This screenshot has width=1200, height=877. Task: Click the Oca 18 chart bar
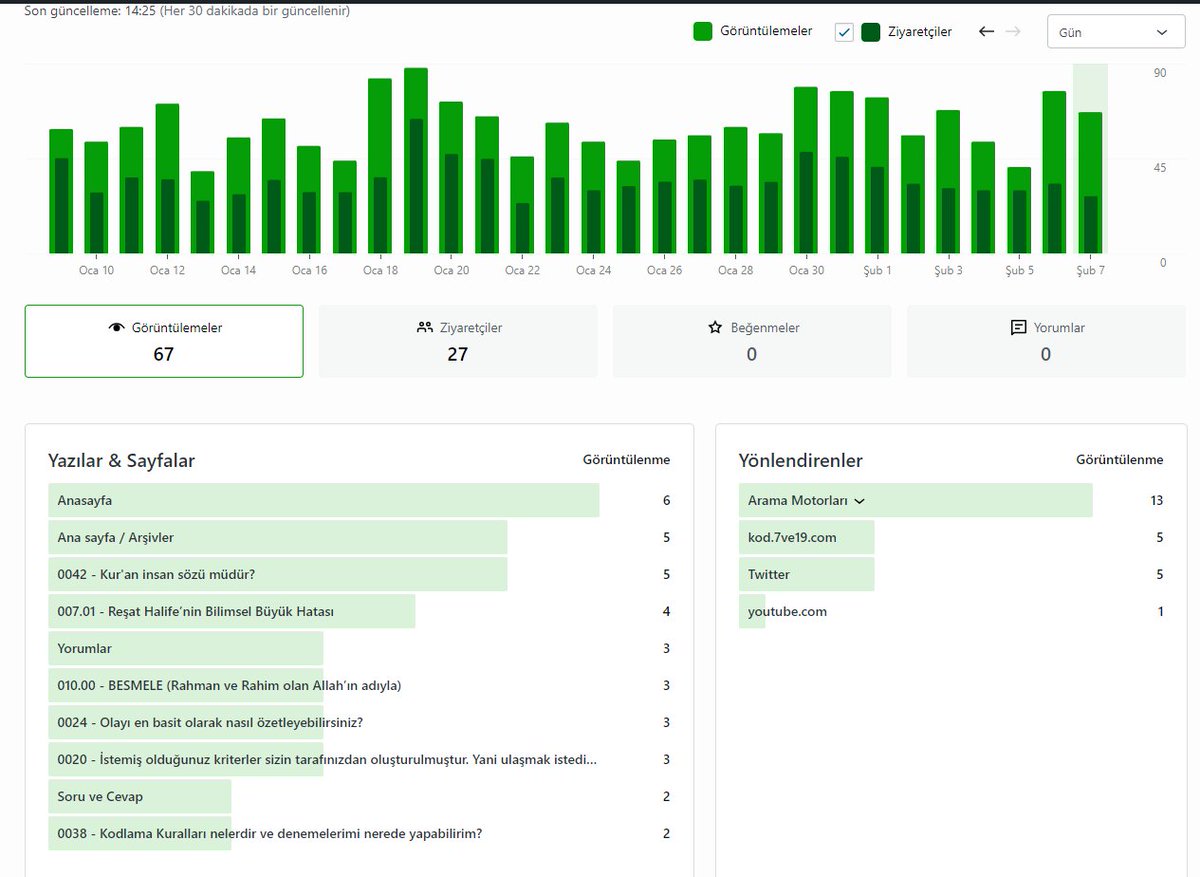pos(380,165)
